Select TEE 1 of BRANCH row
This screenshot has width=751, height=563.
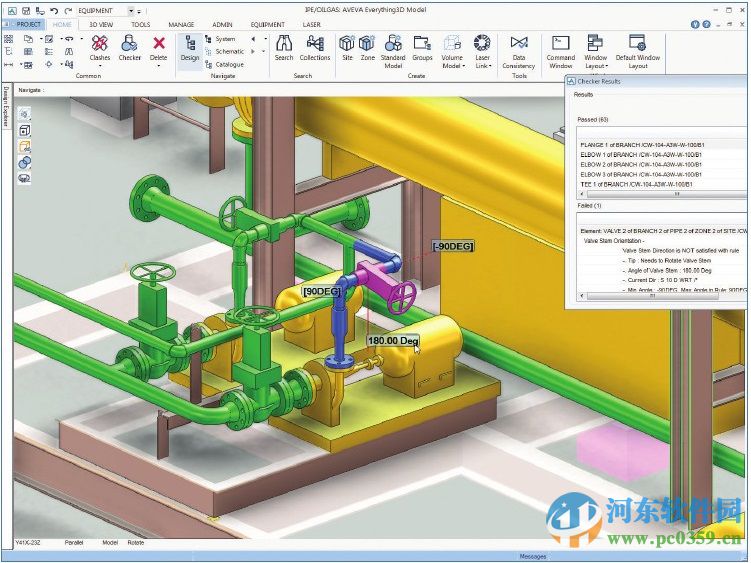662,184
